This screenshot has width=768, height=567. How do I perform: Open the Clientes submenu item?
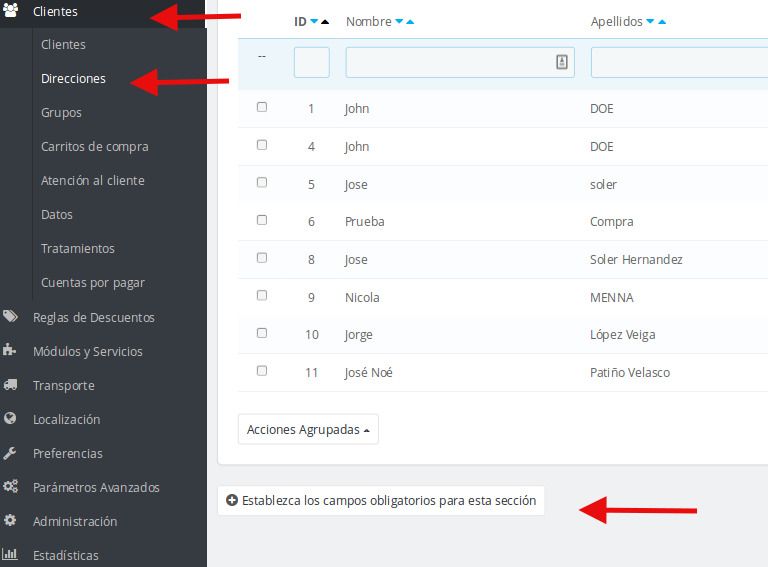point(63,44)
